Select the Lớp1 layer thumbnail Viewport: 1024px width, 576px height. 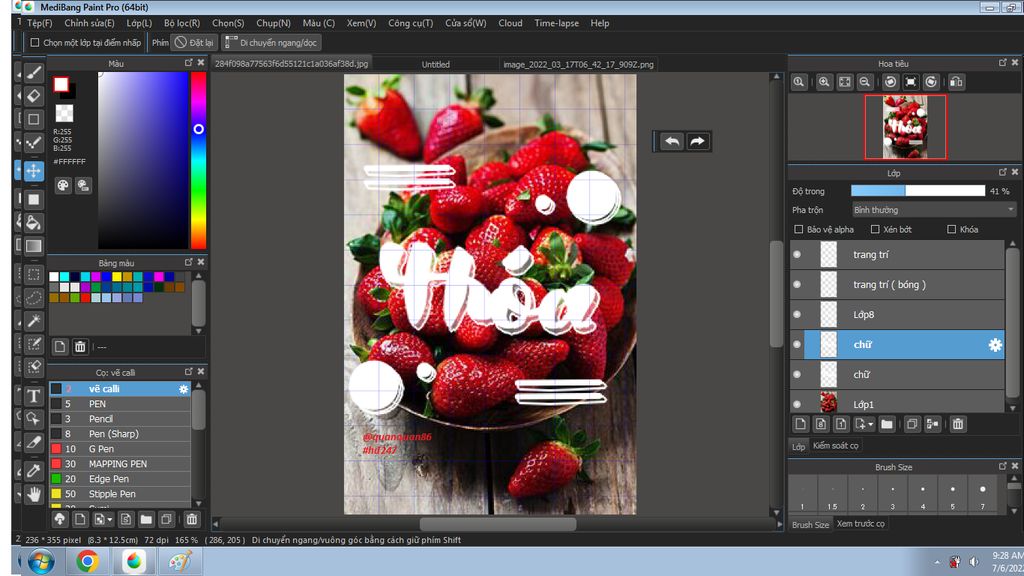[828, 403]
